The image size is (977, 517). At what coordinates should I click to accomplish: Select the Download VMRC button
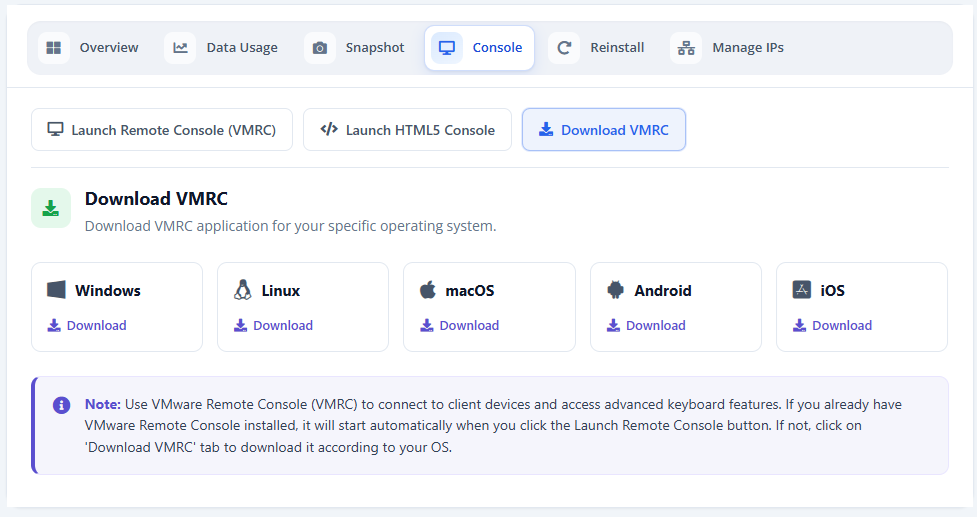(604, 130)
